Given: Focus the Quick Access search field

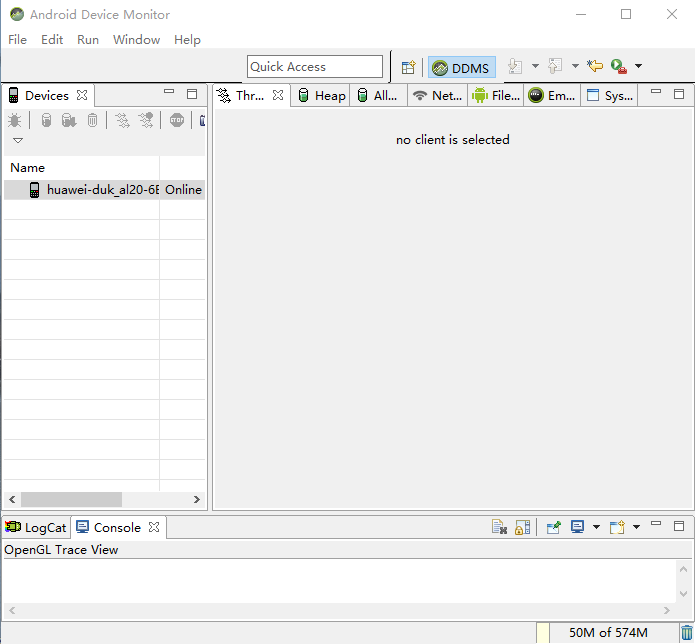Looking at the screenshot, I should pos(315,66).
